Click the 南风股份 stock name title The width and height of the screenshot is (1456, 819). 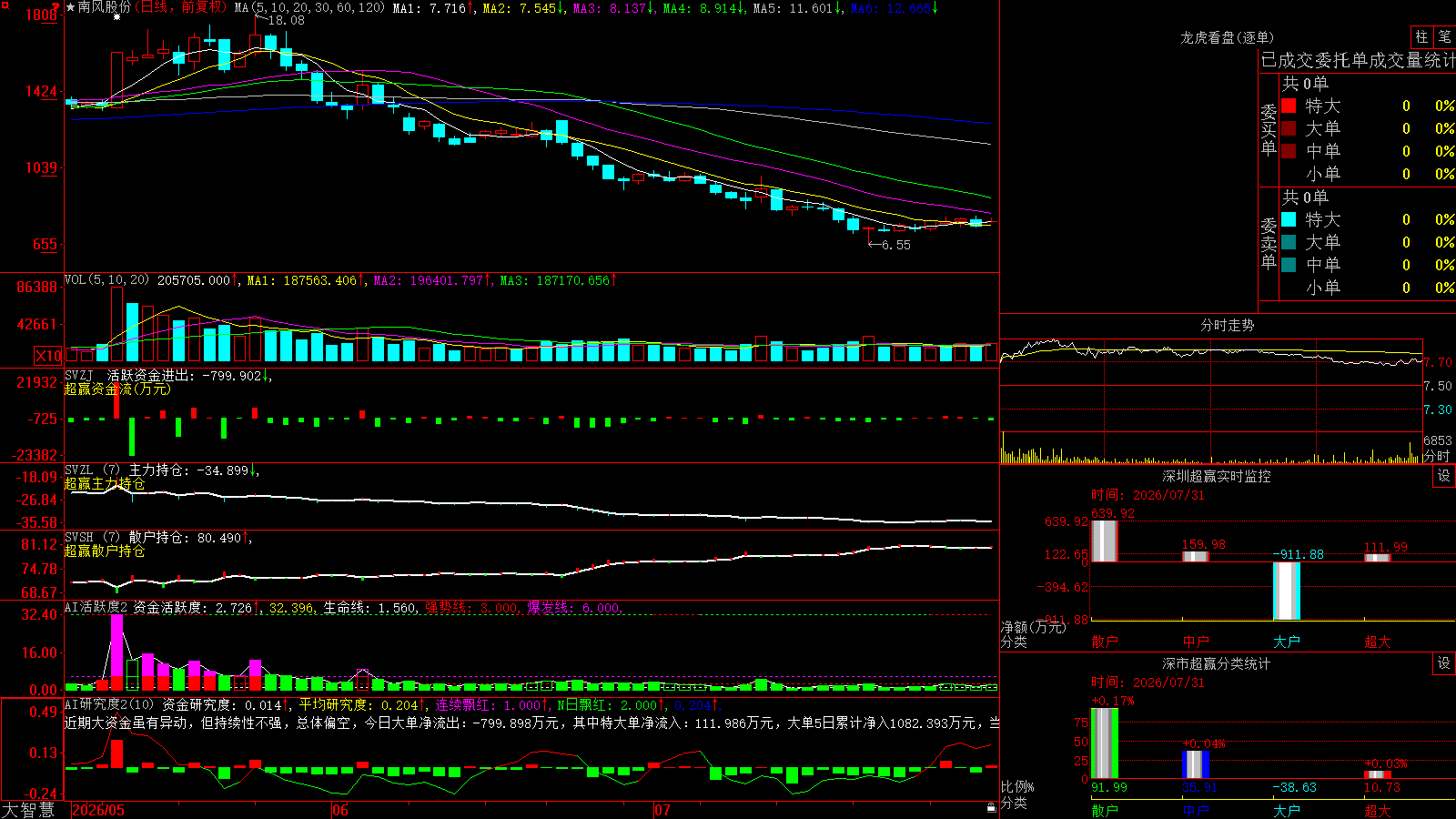point(104,7)
